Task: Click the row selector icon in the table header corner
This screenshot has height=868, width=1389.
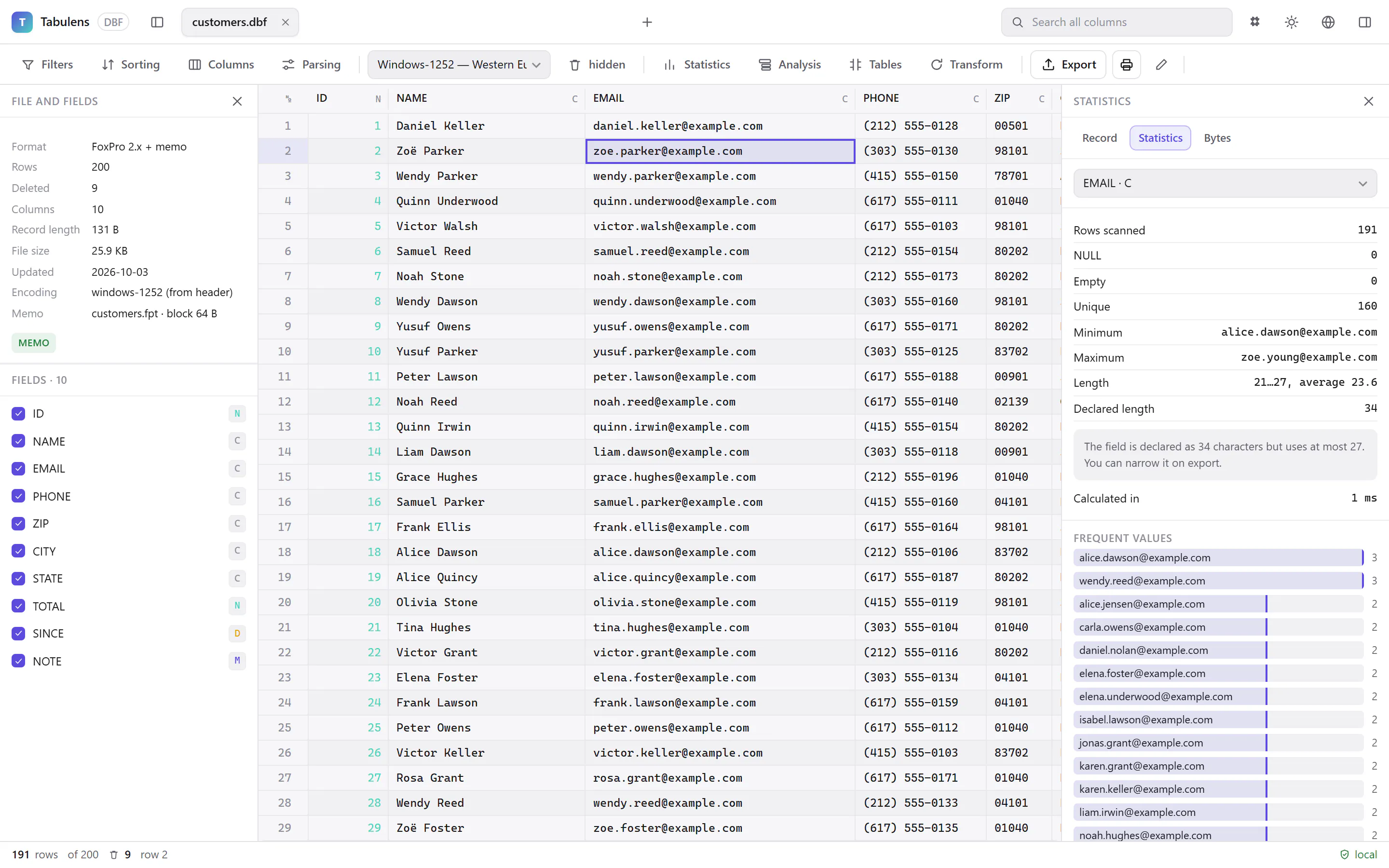Action: [x=288, y=99]
